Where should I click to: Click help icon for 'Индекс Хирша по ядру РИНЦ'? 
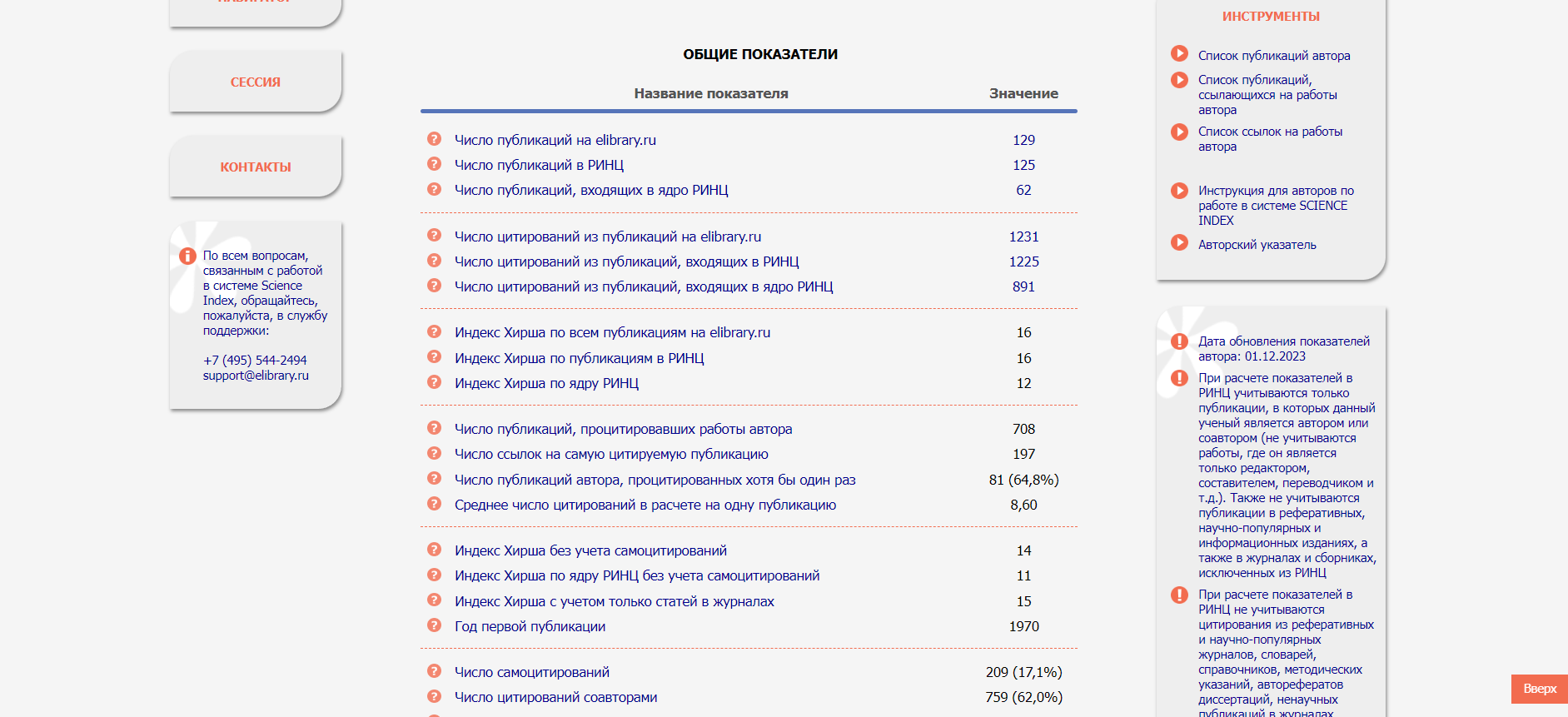pos(434,382)
